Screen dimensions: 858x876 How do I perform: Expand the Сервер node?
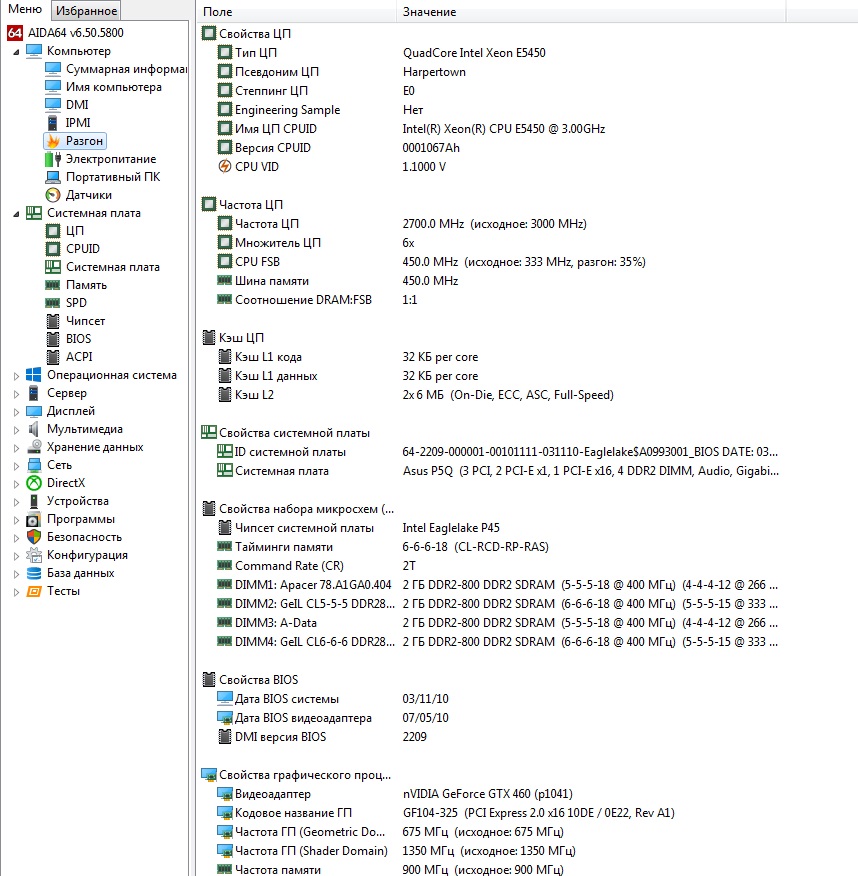pos(16,394)
